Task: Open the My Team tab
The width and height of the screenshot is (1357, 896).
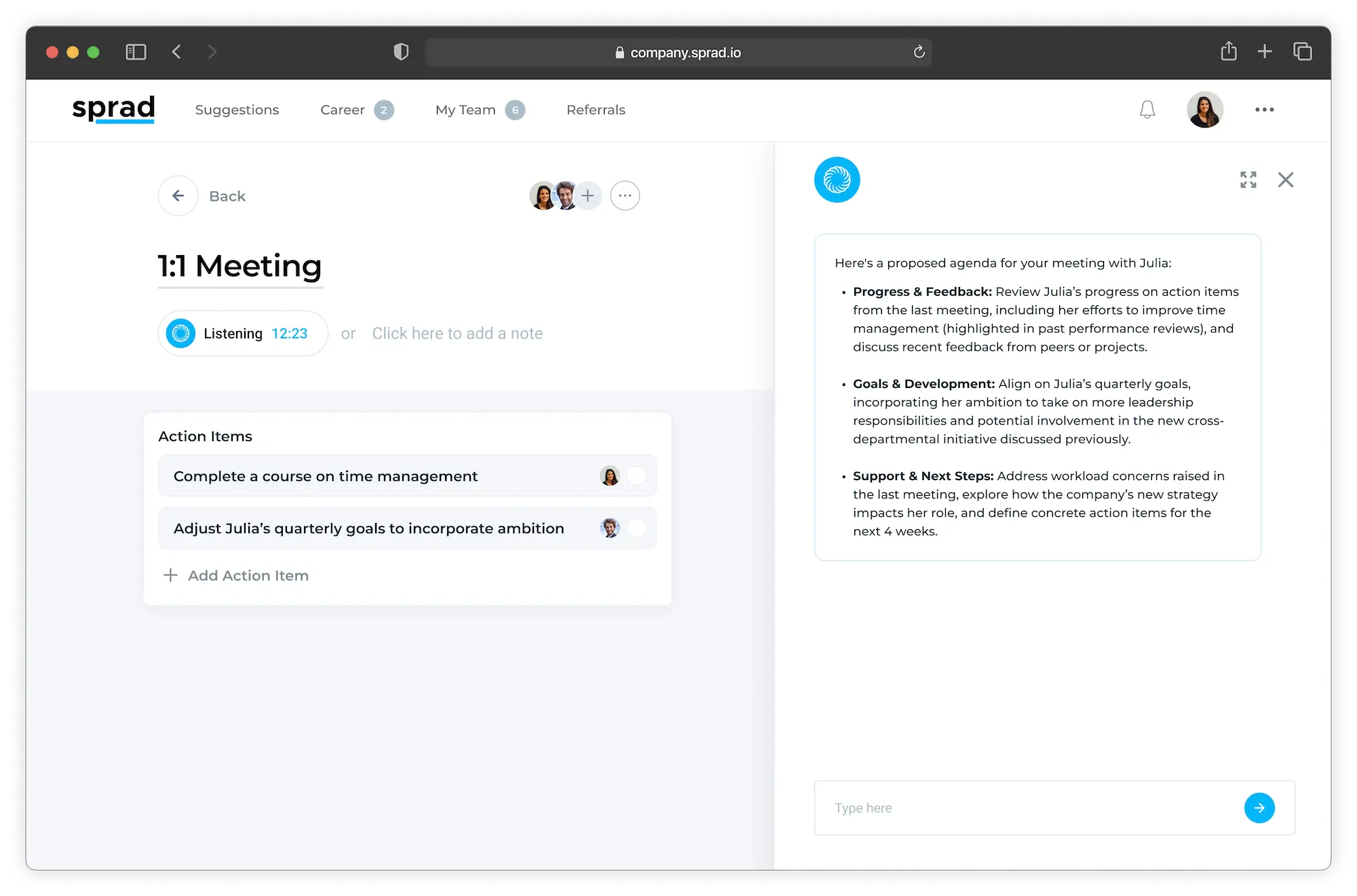Action: [465, 110]
